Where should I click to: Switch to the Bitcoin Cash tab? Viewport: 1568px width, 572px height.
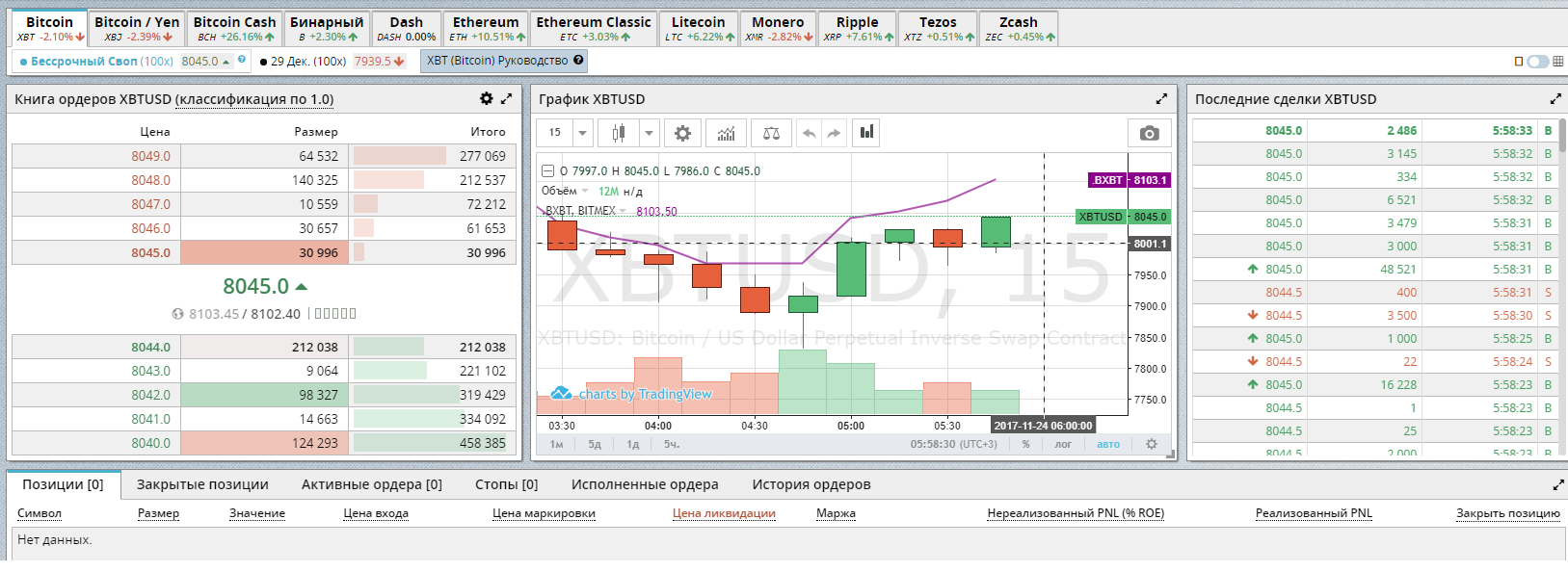[234, 29]
